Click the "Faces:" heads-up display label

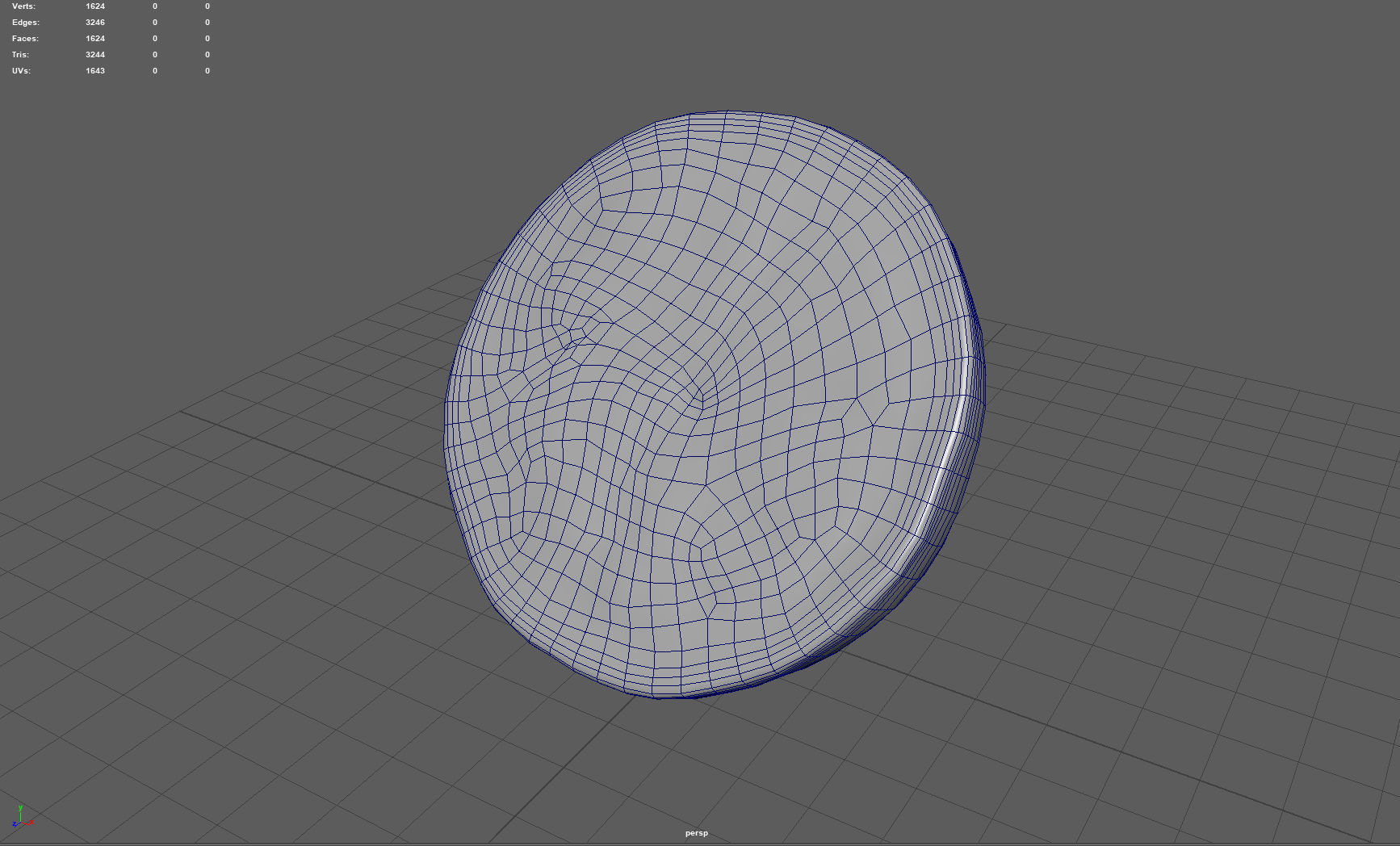25,39
